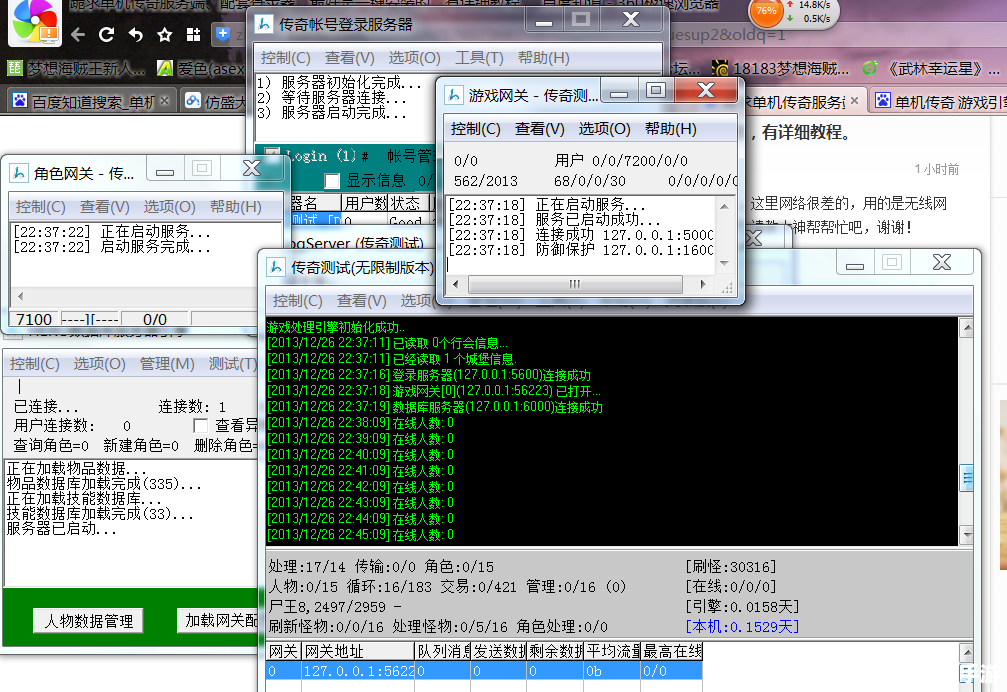The width and height of the screenshot is (1007, 692).
Task: Click the vertical scrollbar thumb of engine log
Action: pos(966,478)
